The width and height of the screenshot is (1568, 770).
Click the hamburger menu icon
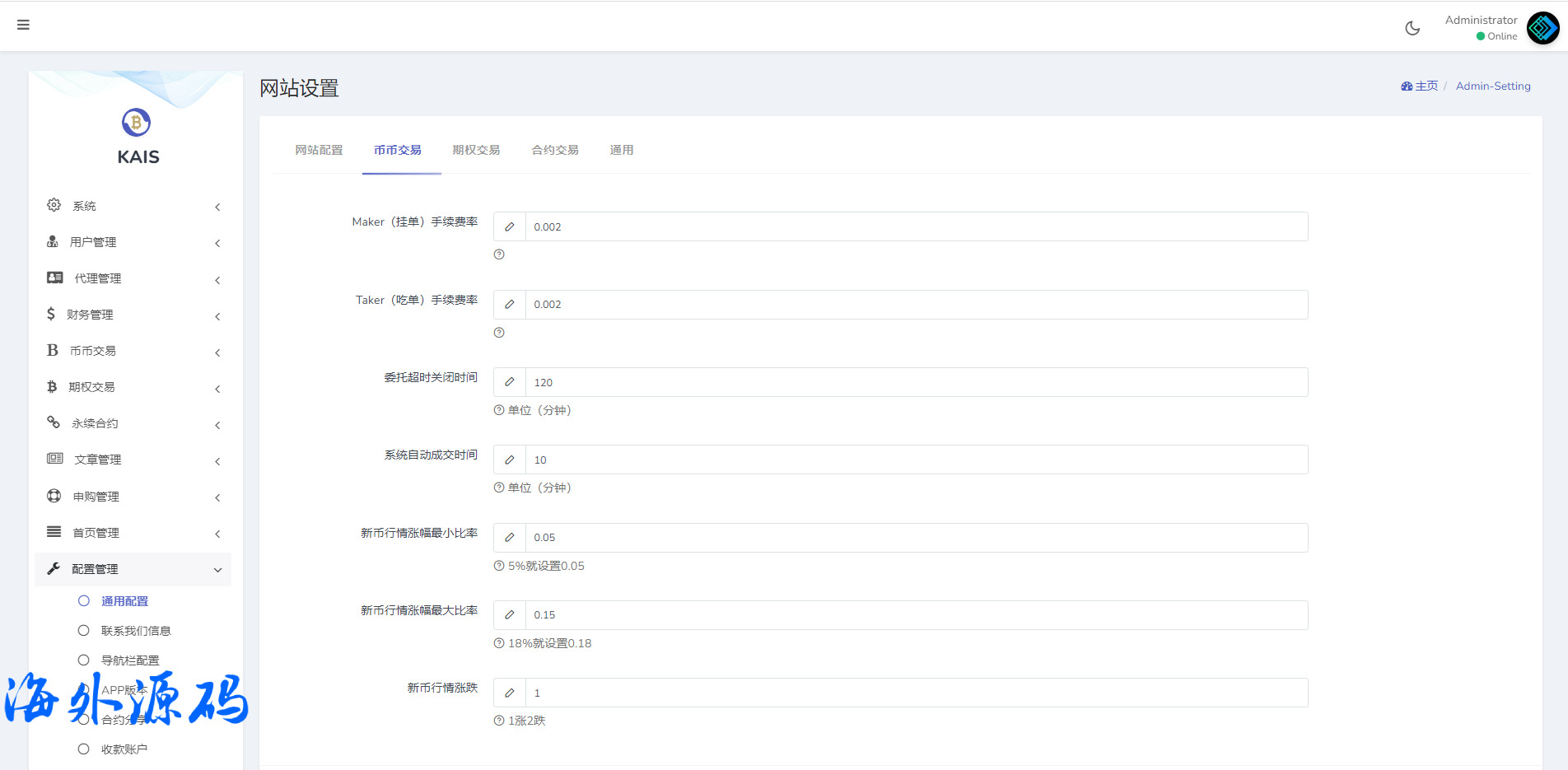(x=23, y=25)
